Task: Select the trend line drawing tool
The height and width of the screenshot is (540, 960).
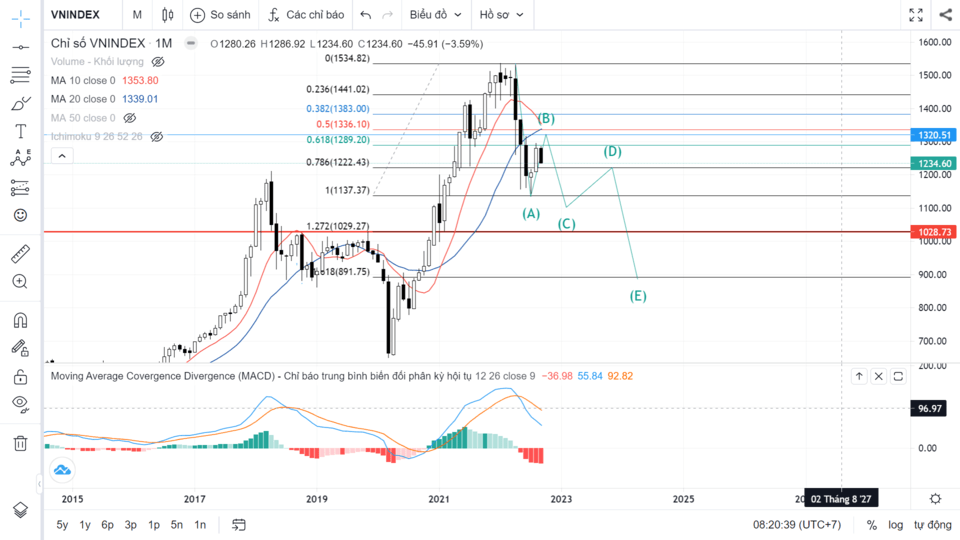Action: (20, 47)
